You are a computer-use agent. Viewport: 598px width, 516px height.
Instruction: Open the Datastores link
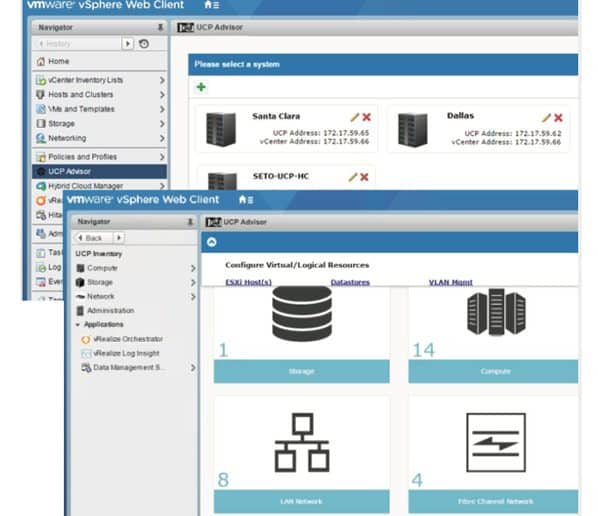(x=350, y=282)
